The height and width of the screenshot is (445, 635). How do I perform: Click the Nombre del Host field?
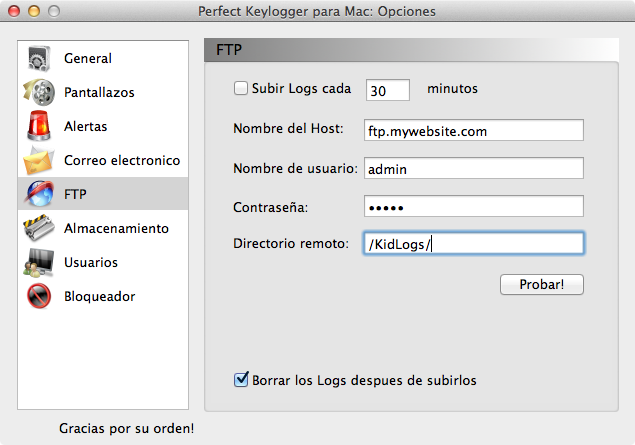[x=473, y=130]
